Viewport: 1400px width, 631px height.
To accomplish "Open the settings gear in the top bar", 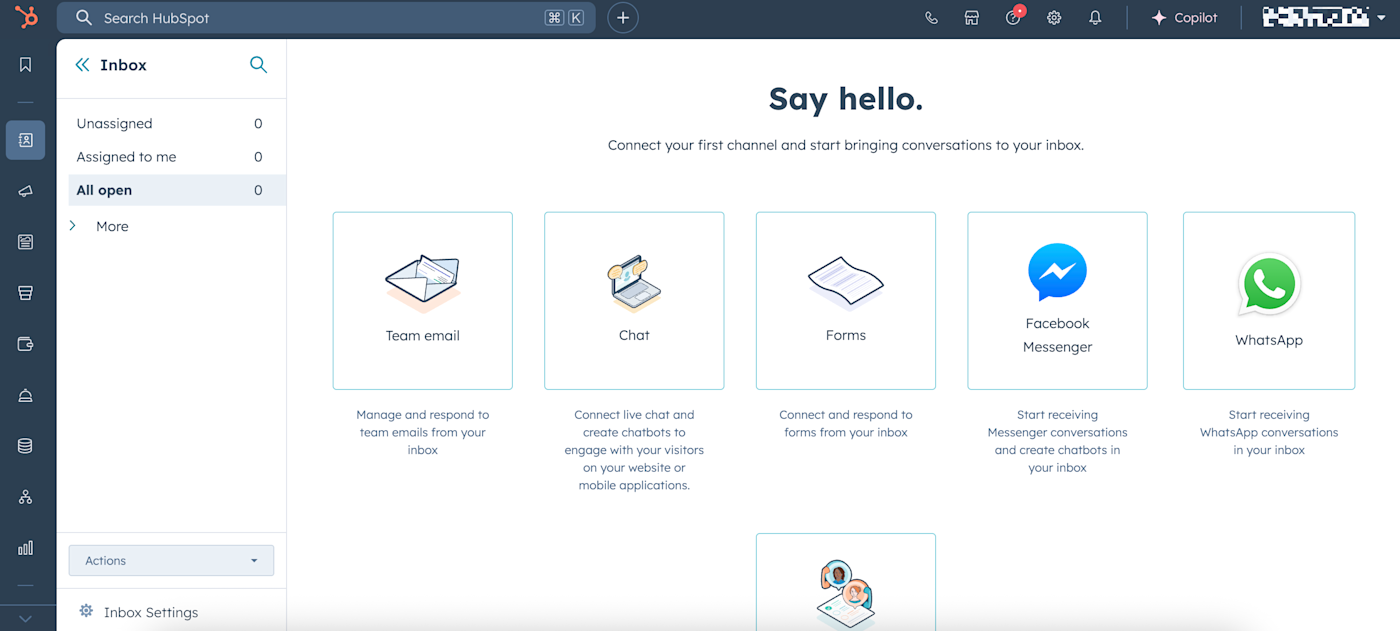I will (x=1054, y=18).
